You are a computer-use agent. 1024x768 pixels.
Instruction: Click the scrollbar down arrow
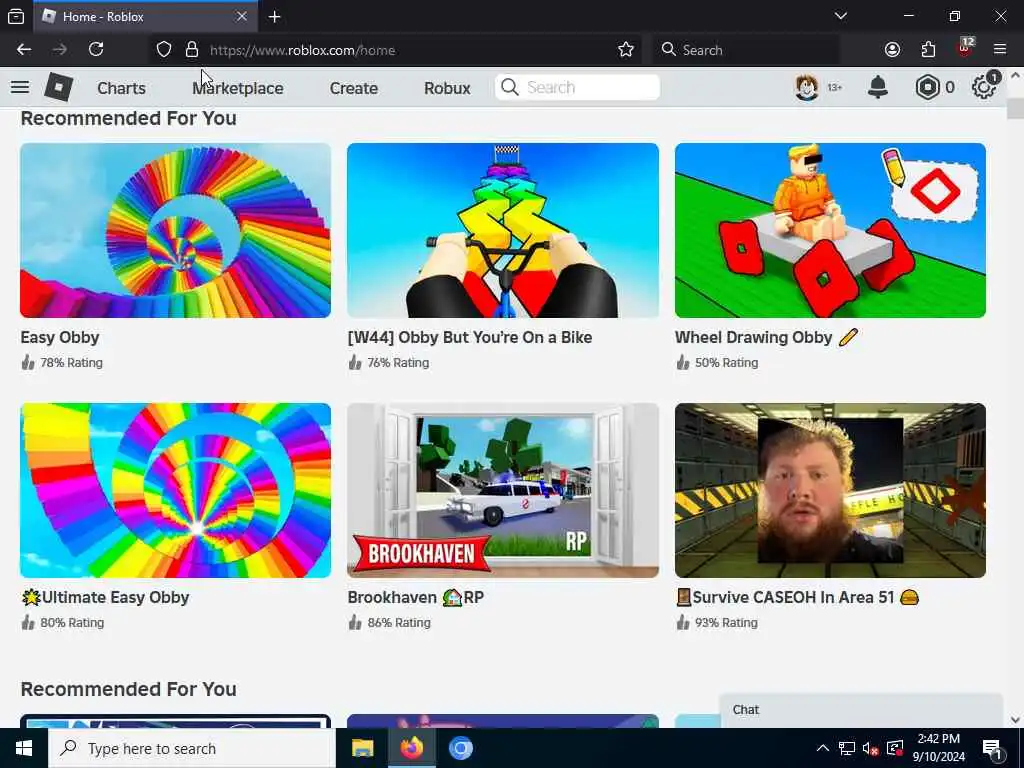click(1015, 720)
